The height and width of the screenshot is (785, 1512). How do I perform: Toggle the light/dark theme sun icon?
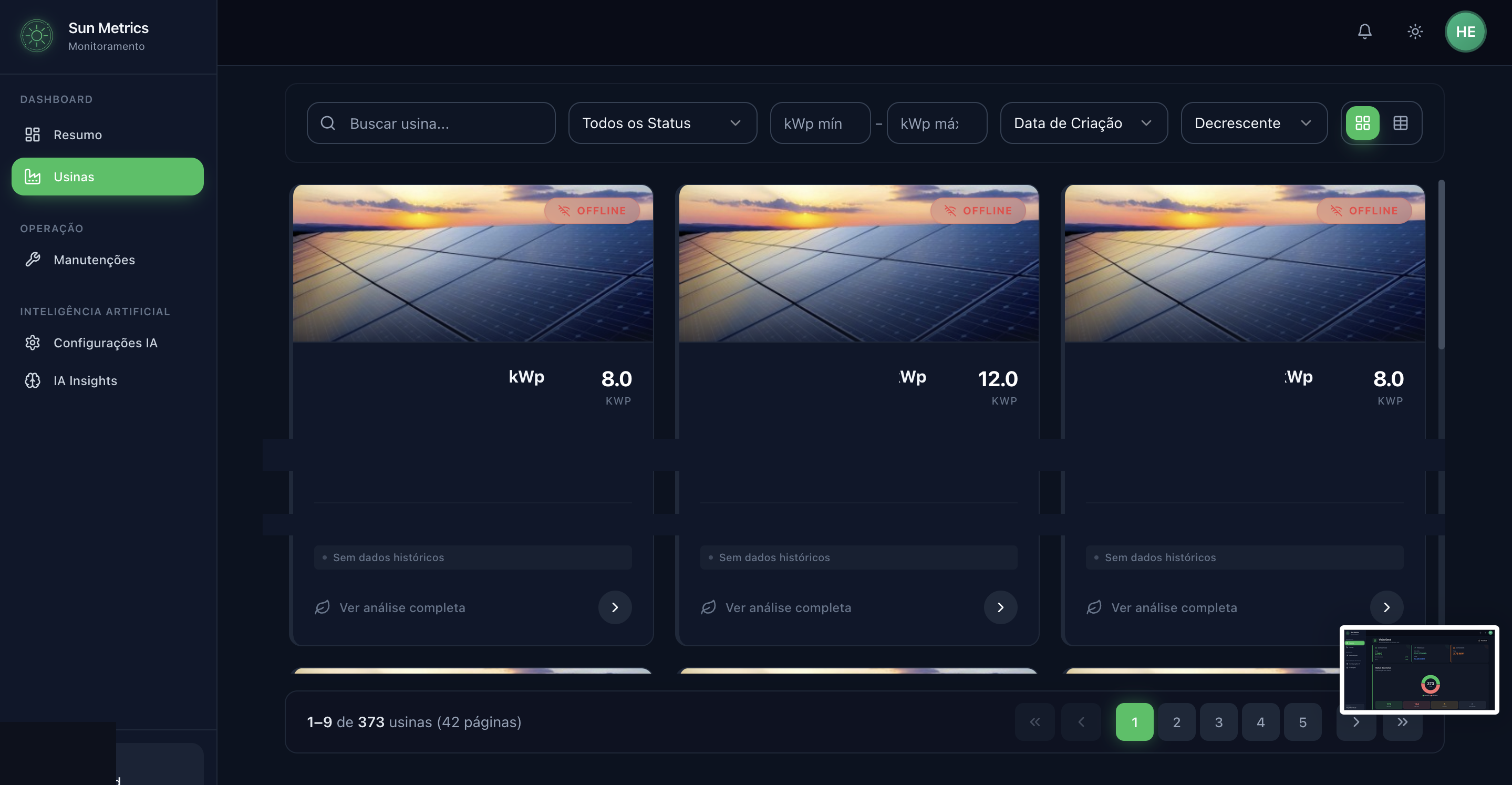pos(1415,32)
